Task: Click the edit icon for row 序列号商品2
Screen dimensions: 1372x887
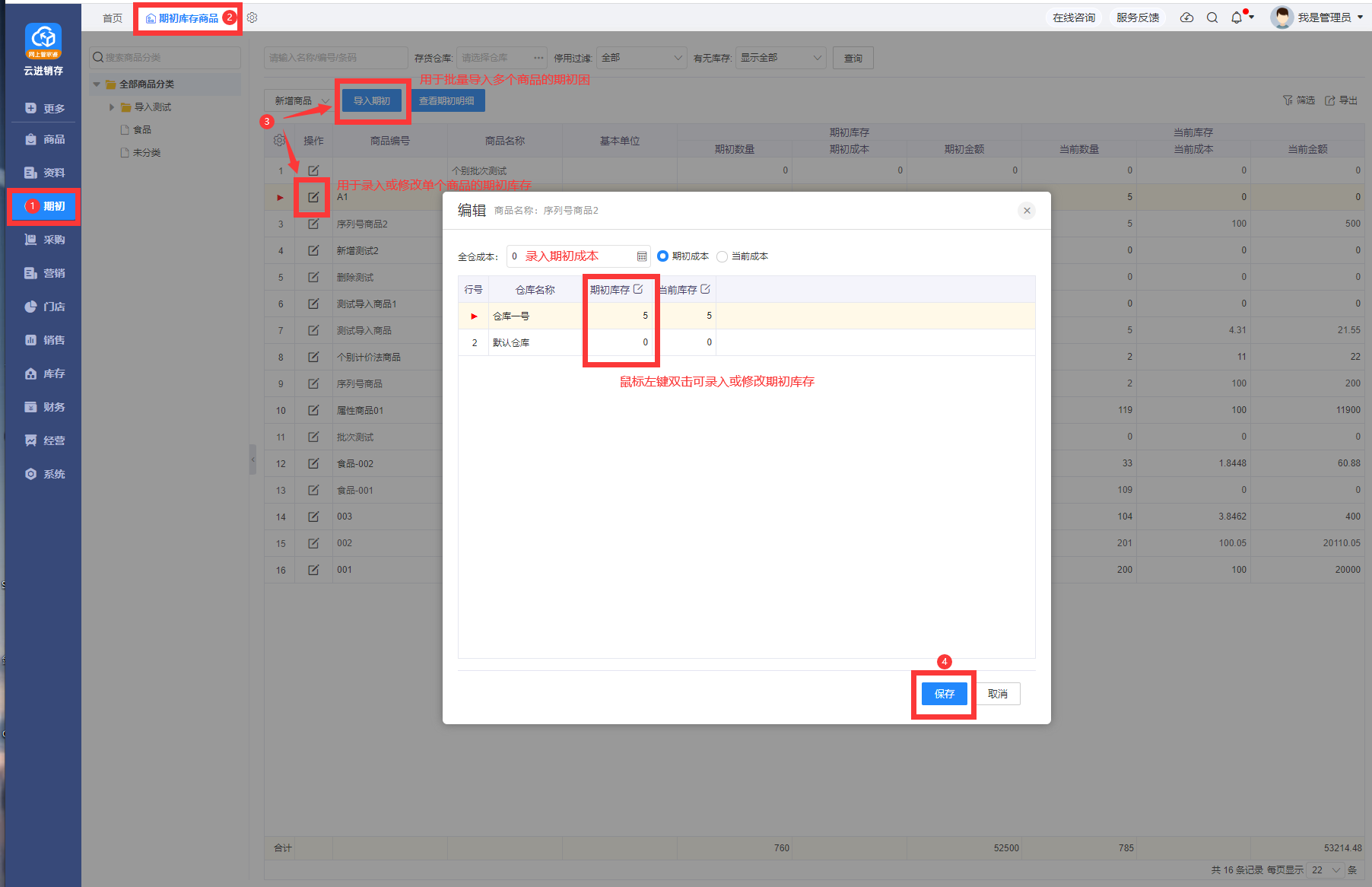Action: [313, 224]
